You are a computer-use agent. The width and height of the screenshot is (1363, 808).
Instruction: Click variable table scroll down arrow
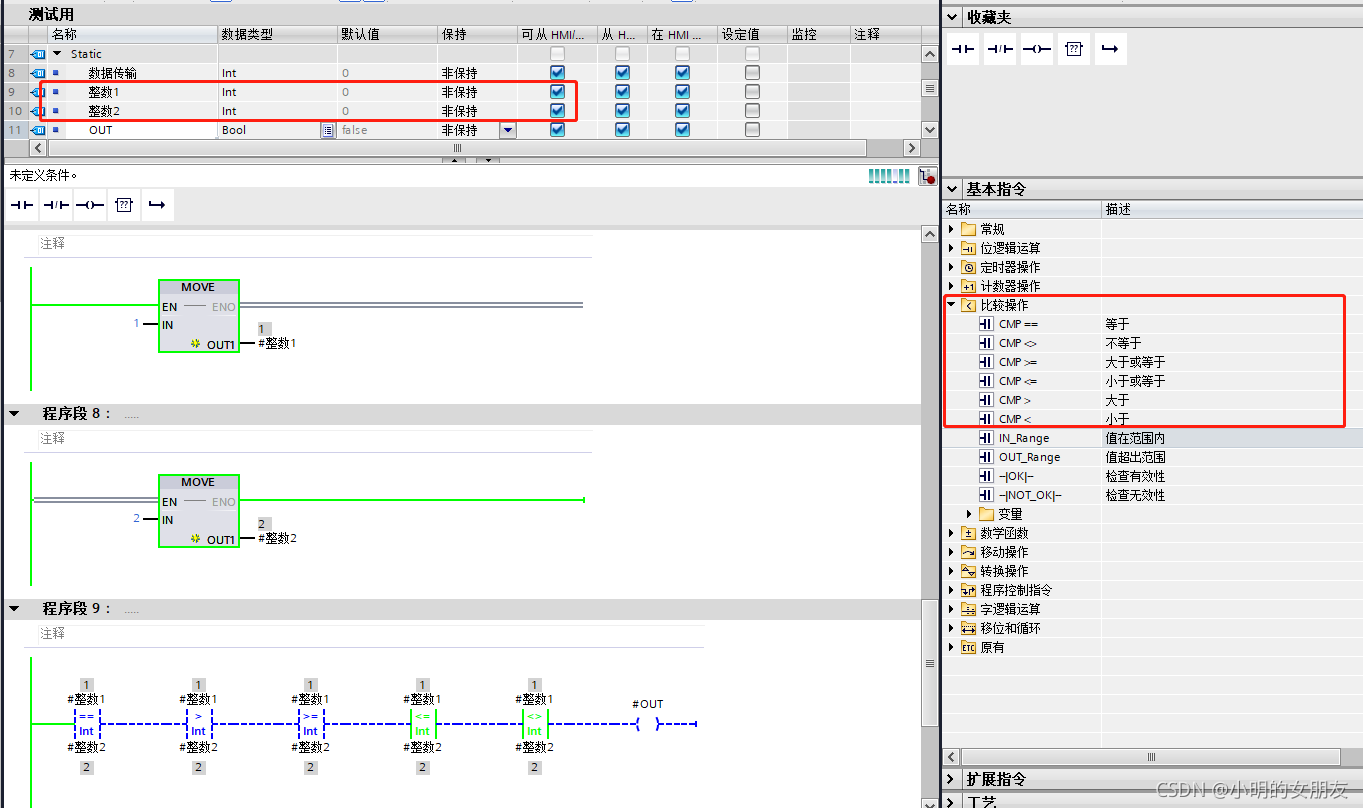click(x=930, y=129)
